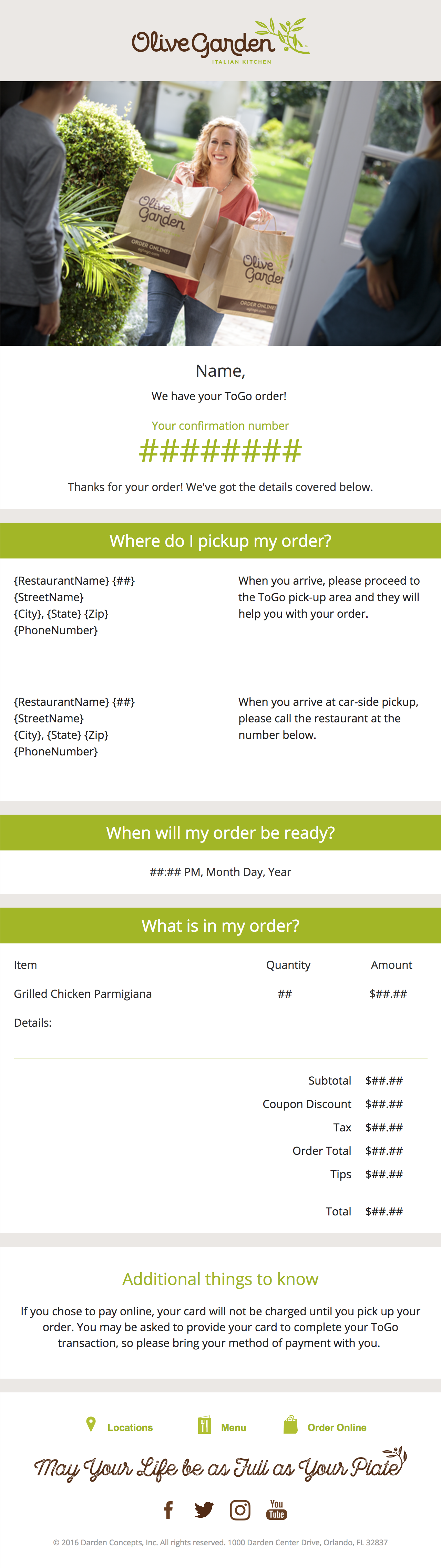Image resolution: width=441 pixels, height=1568 pixels.
Task: Click the 'Additional things to know' heading
Action: tap(220, 1279)
